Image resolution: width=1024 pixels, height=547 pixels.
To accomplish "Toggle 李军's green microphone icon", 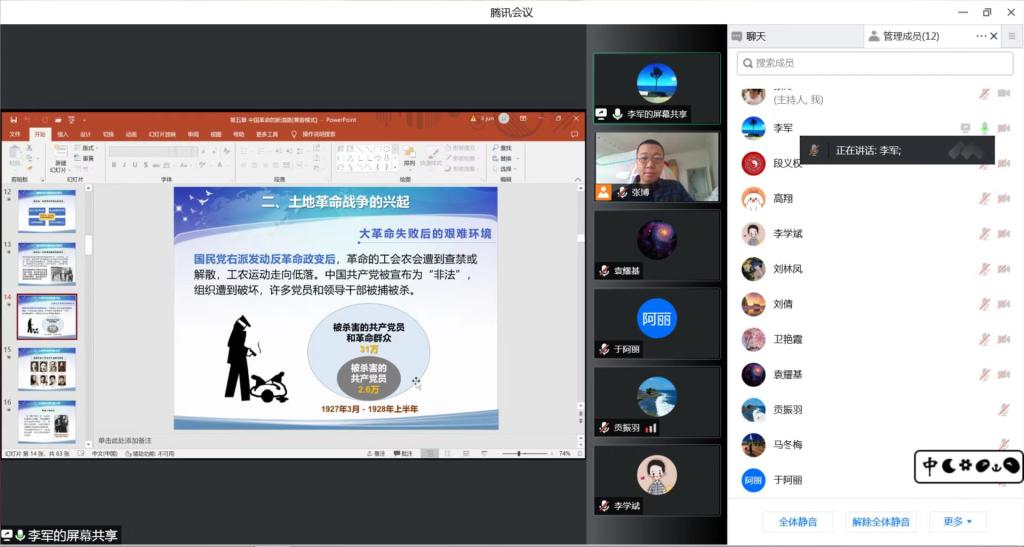I will (x=984, y=128).
